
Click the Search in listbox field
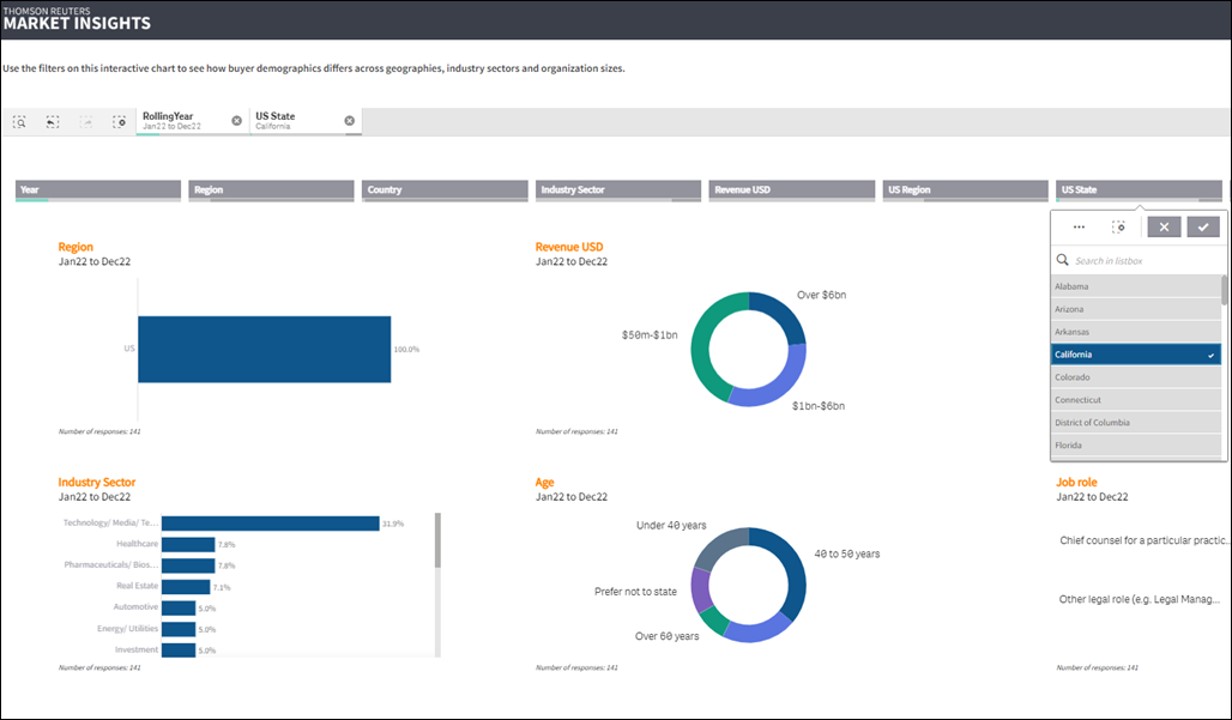[x=1140, y=261]
